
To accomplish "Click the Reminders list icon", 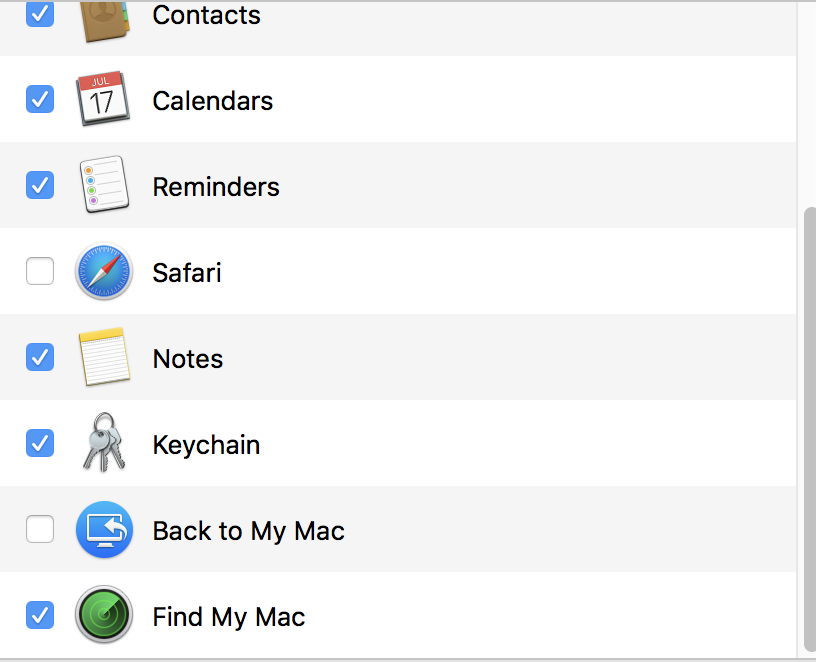I will click(x=104, y=184).
